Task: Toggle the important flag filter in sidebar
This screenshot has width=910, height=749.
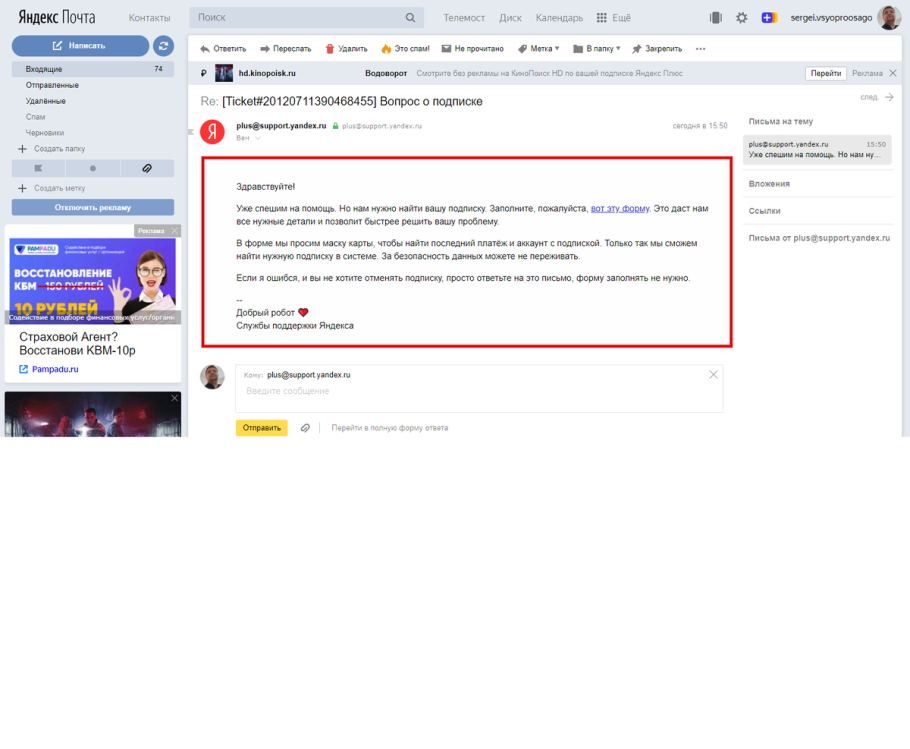Action: [38, 168]
